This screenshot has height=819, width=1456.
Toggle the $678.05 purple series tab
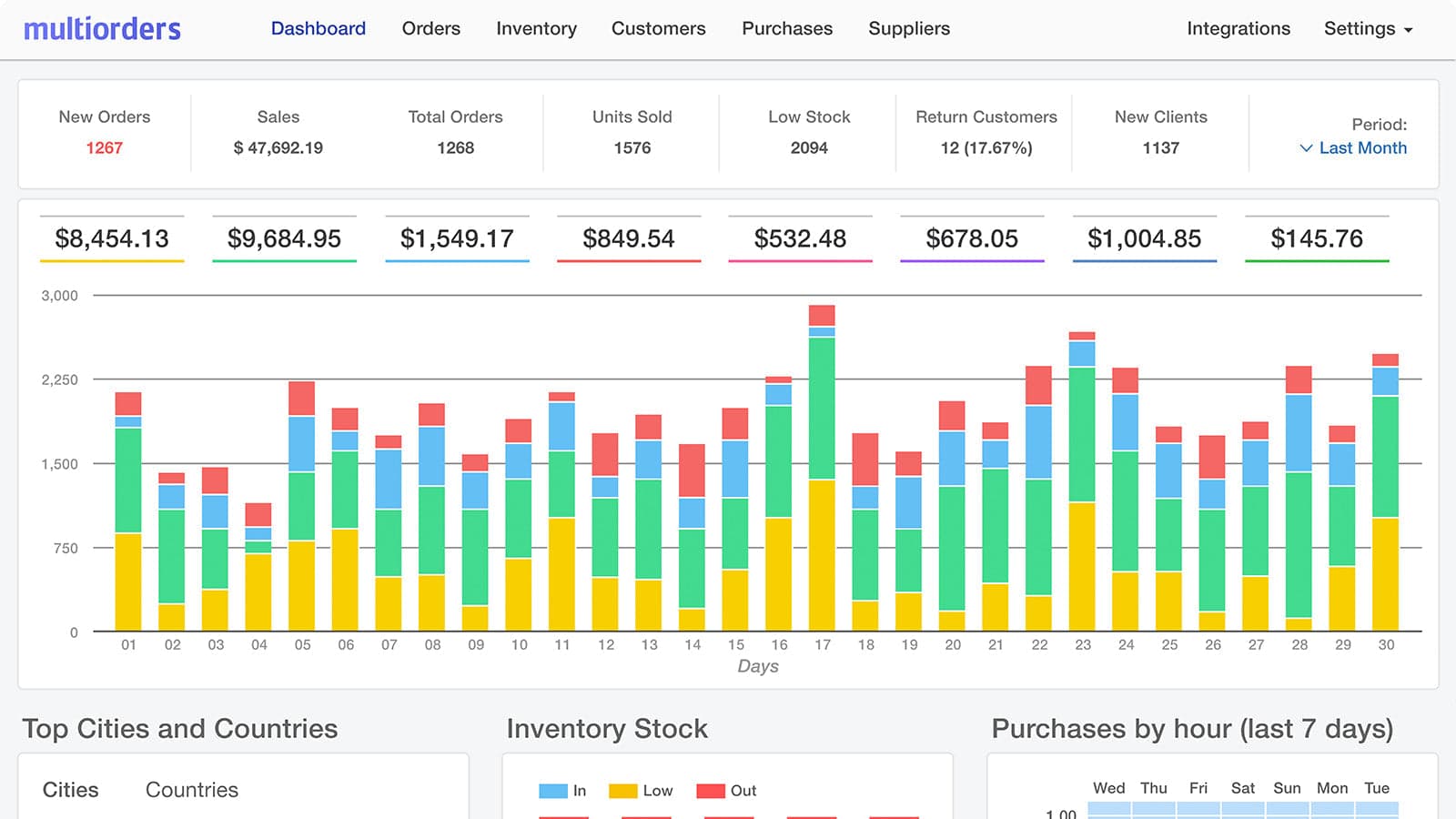pos(972,238)
